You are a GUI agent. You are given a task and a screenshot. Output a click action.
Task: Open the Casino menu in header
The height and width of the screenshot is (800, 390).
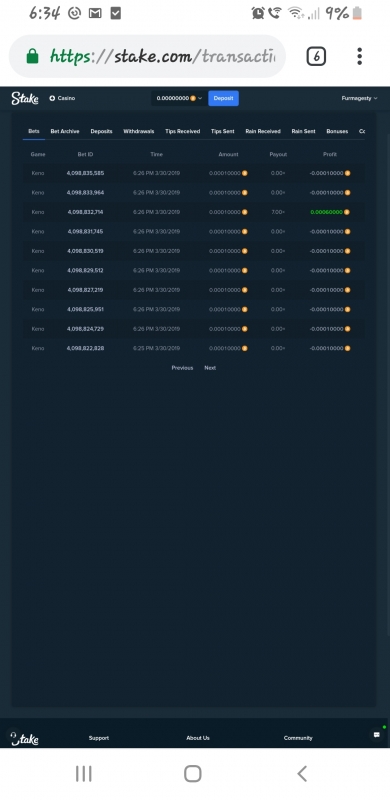(x=62, y=98)
